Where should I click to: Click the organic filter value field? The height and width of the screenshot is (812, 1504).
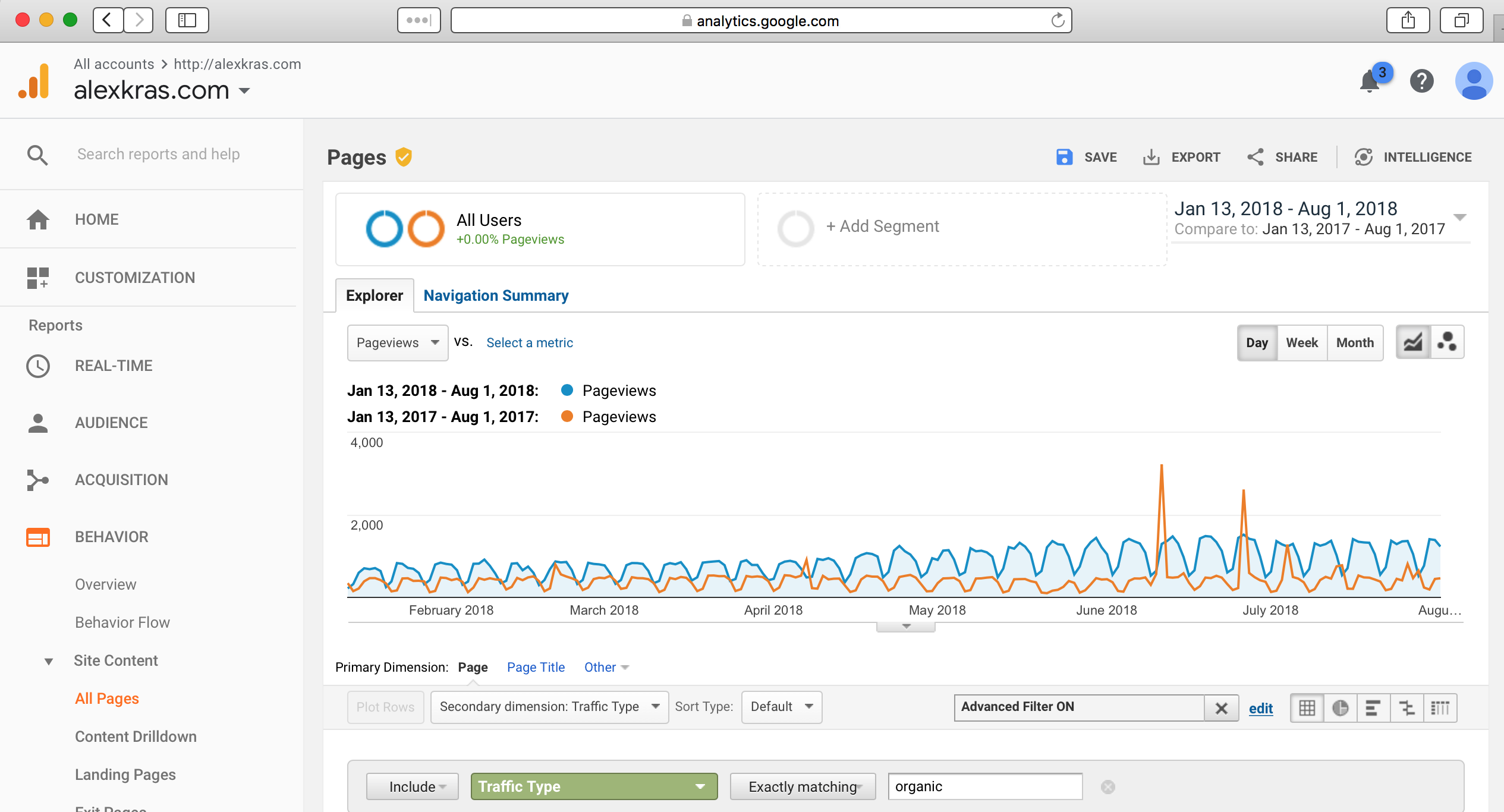tap(984, 786)
